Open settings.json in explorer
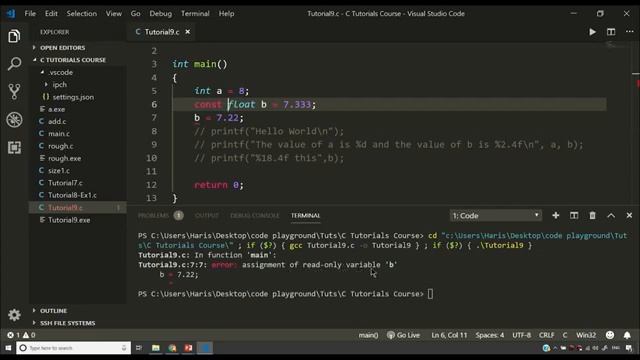Screen dimensions: 640x360 73,97
